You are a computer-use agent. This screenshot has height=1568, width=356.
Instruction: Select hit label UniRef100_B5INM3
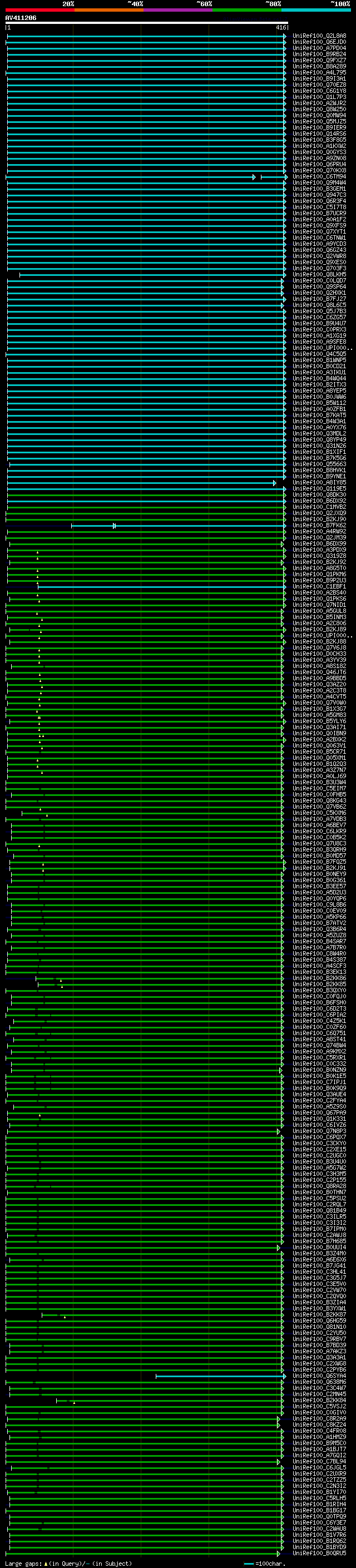click(319, 617)
